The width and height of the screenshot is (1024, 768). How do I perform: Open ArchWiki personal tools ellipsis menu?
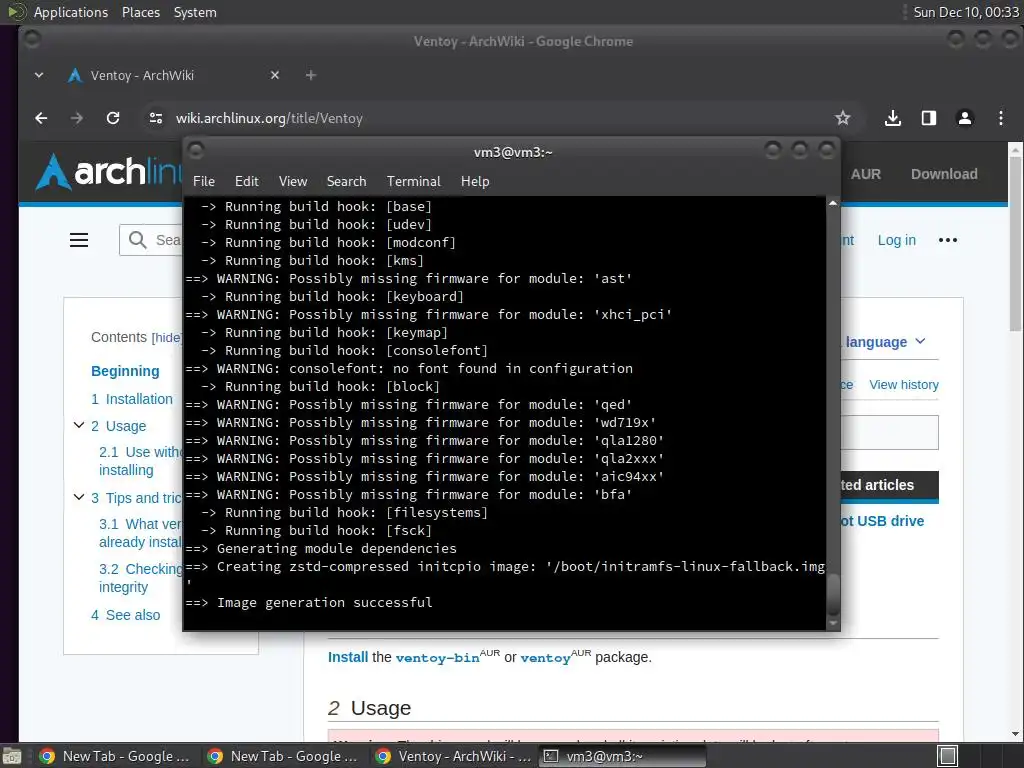pyautogui.click(x=948, y=240)
